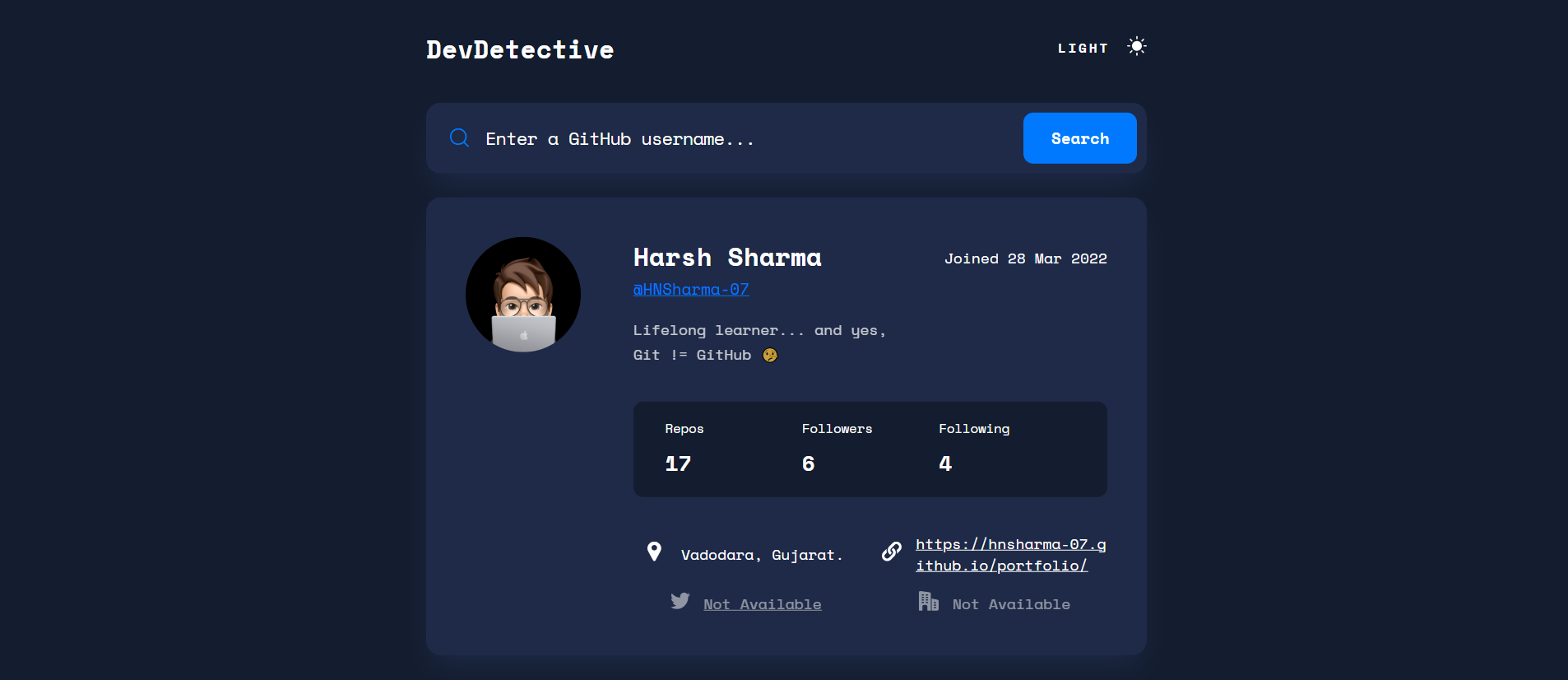Click the sun icon for light mode

(1136, 47)
